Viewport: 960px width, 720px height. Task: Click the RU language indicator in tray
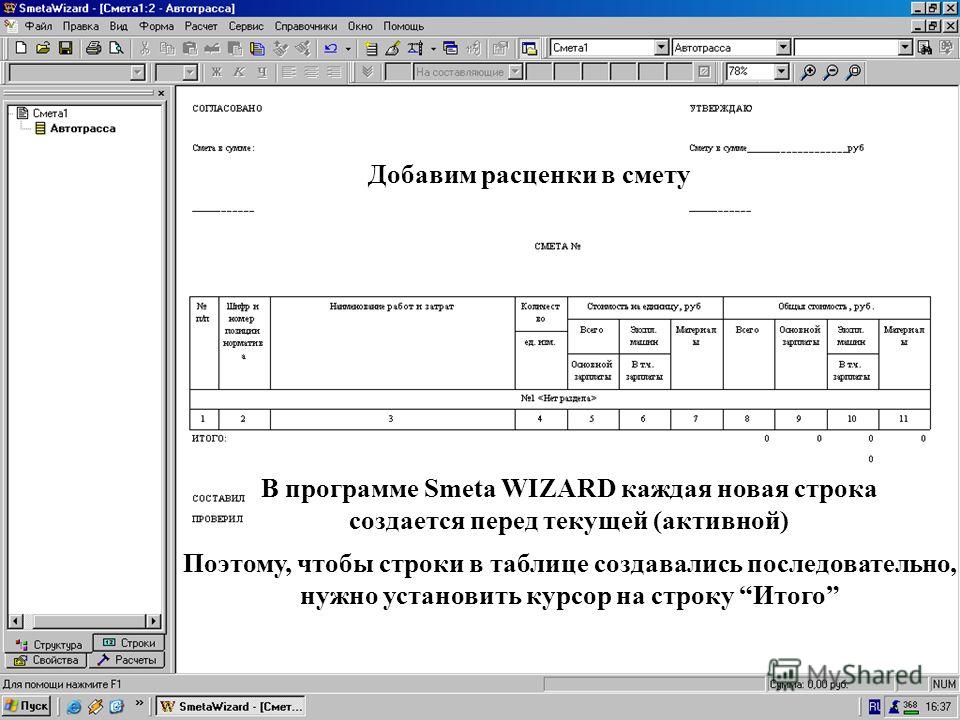[x=874, y=707]
